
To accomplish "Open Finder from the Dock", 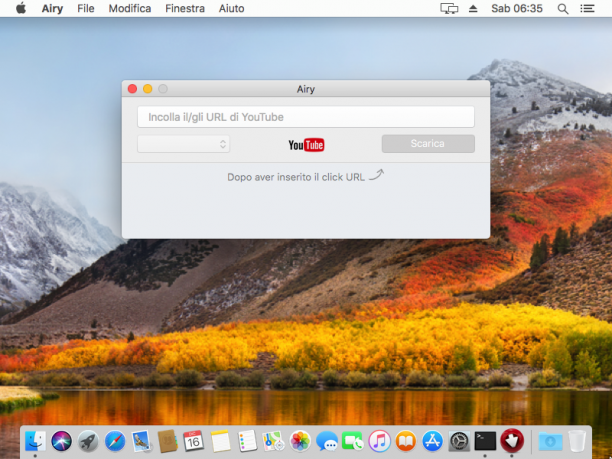I will point(35,441).
